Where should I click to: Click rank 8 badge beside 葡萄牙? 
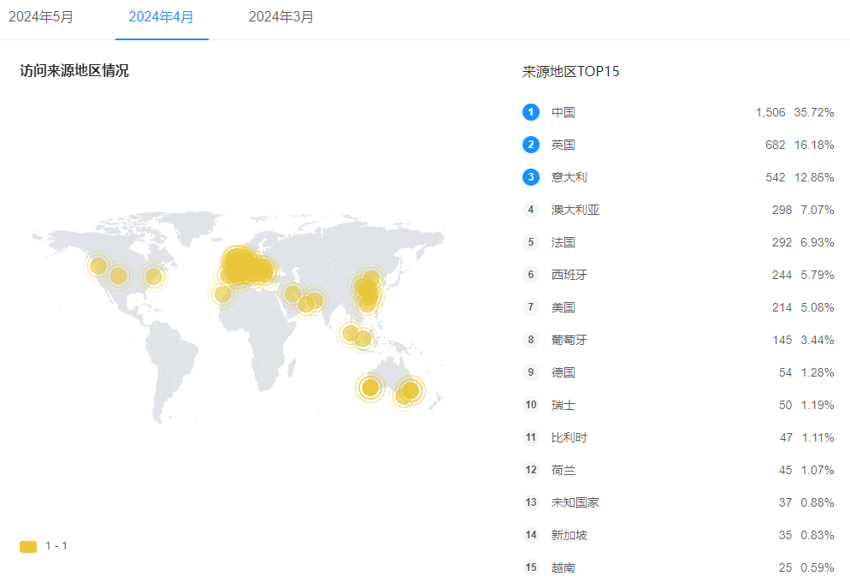(x=531, y=340)
